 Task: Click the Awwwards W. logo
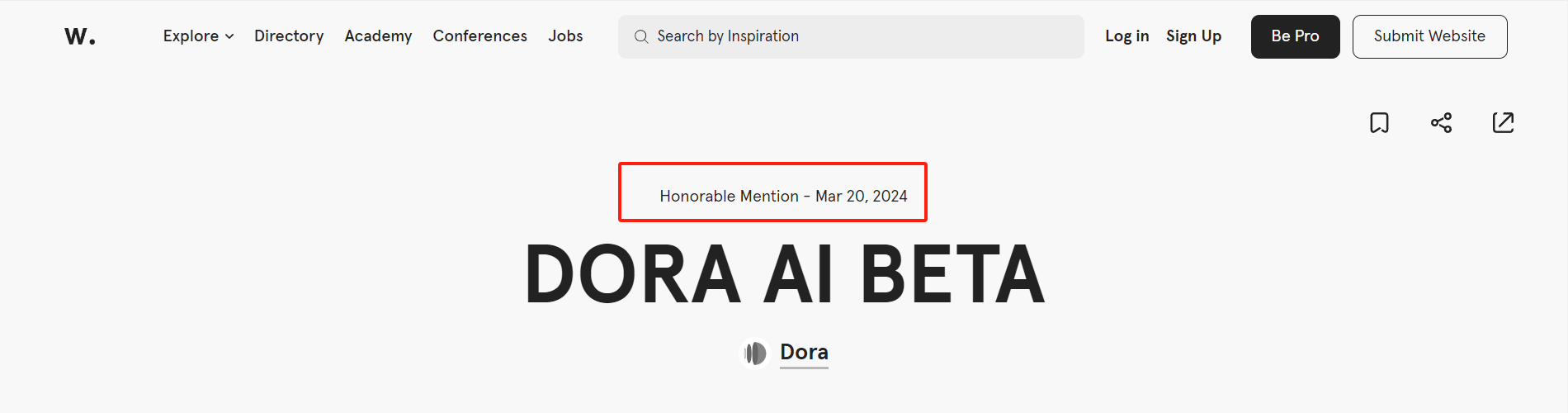80,36
